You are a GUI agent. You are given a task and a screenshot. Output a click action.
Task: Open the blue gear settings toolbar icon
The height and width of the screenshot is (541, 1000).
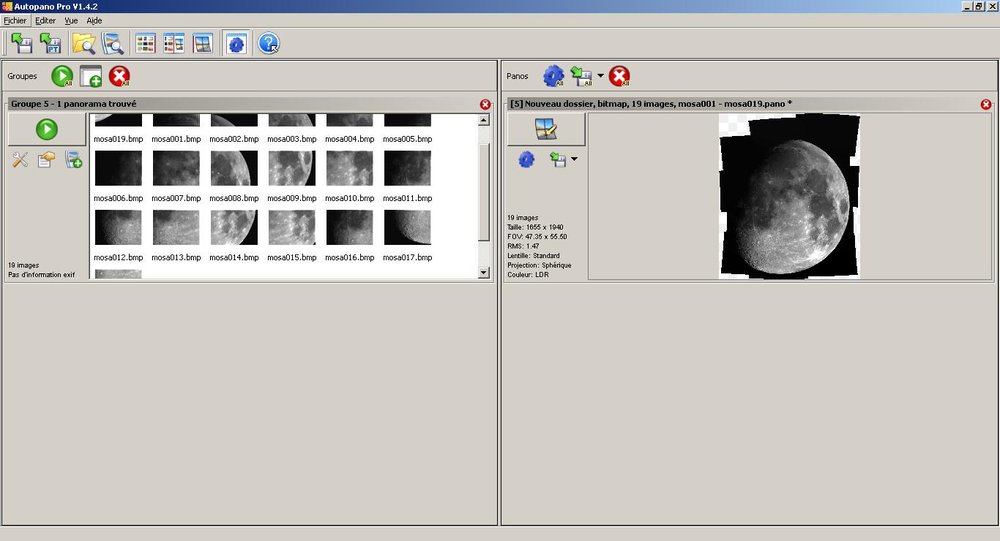click(237, 44)
